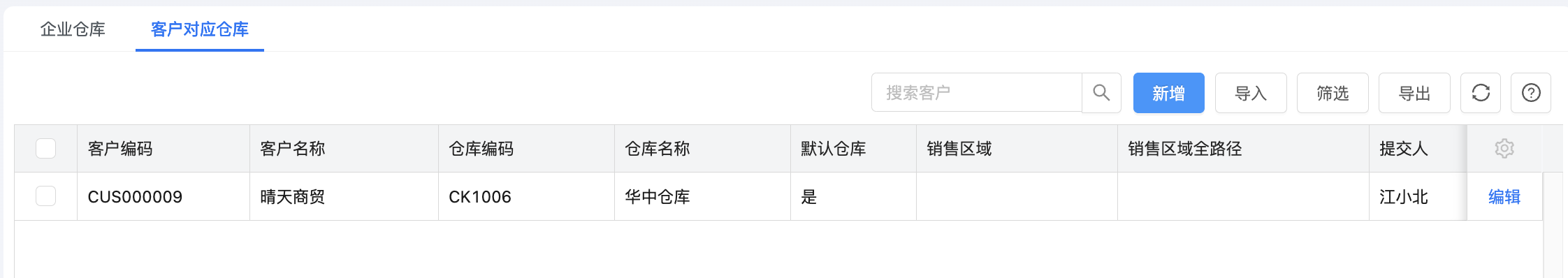This screenshot has width=1568, height=278.
Task: Toggle the select-all header checkbox
Action: point(46,148)
